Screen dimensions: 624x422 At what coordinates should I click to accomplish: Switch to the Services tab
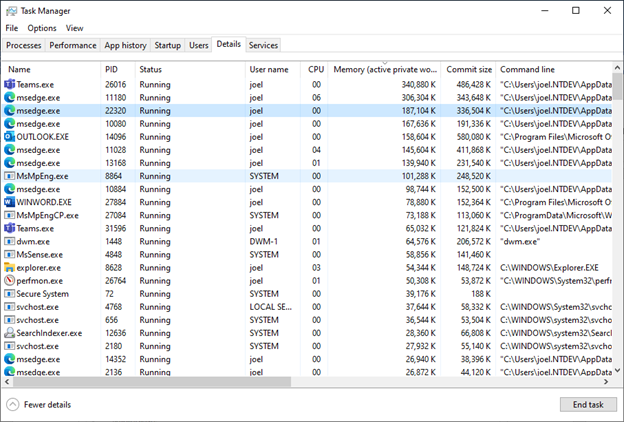tap(263, 45)
